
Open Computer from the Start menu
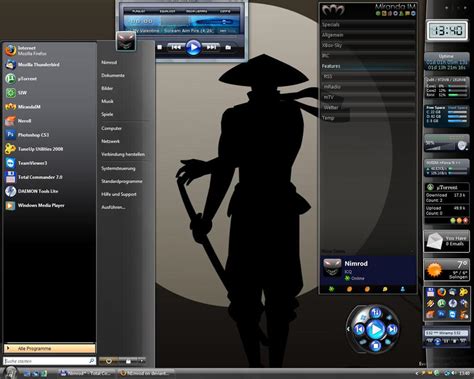[111, 128]
